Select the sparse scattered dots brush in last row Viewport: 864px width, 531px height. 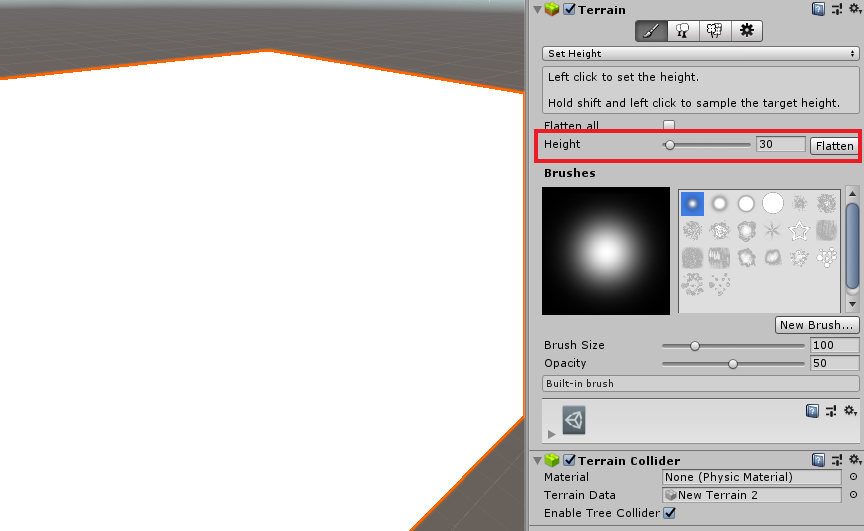[719, 284]
